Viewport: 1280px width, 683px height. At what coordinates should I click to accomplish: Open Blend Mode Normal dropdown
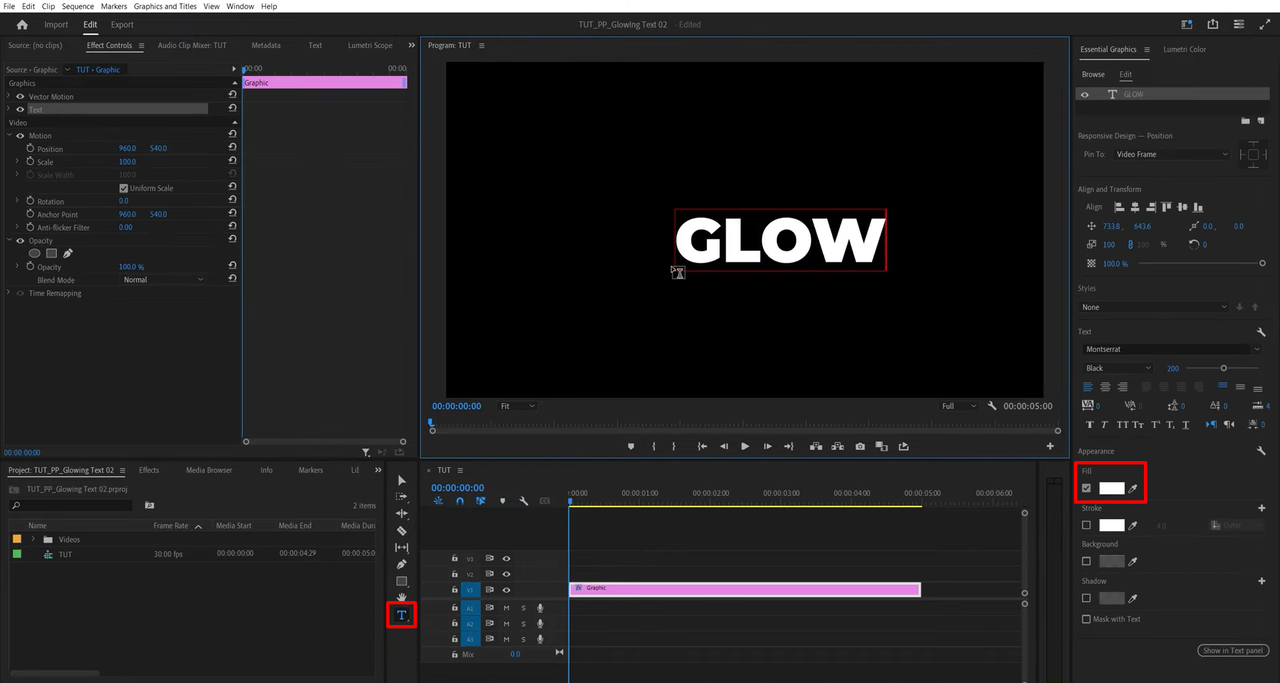(x=163, y=280)
